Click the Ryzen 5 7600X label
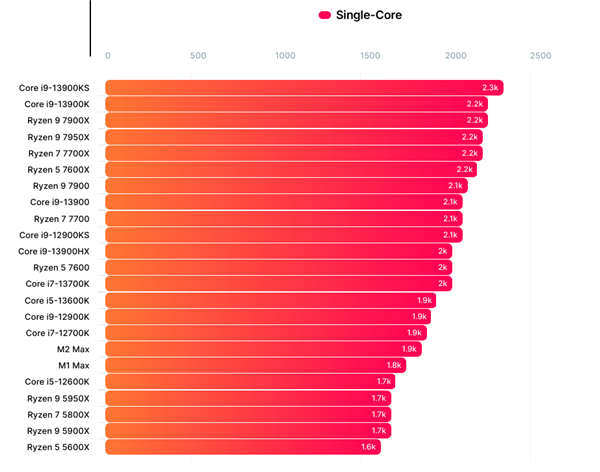Viewport: 600px width, 472px height. (x=58, y=170)
